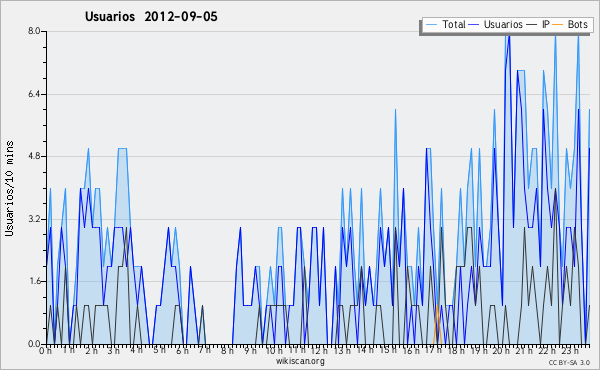
Task: Click the 'IP' legend label
Action: (546, 24)
